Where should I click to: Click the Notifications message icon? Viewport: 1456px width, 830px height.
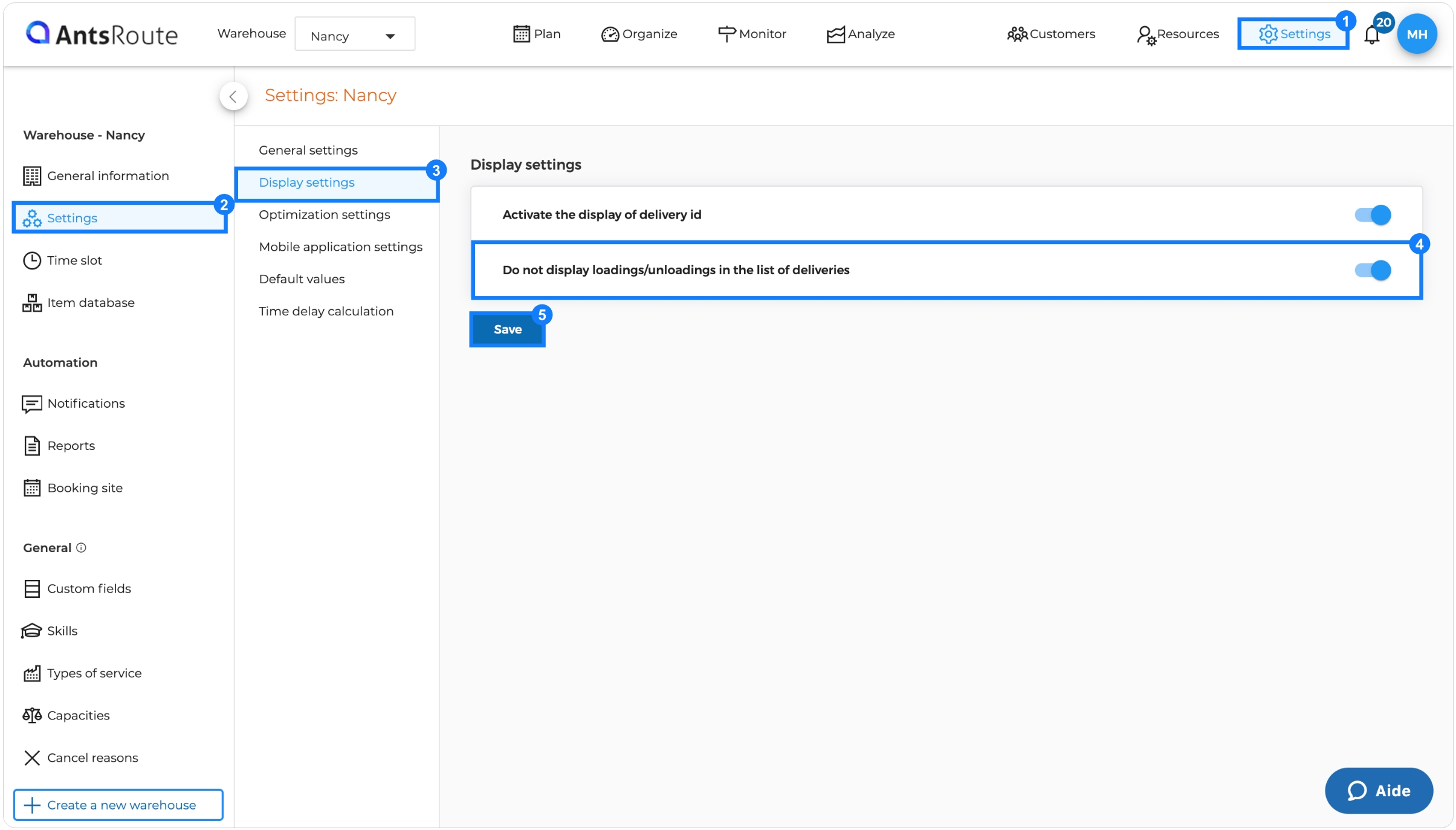click(32, 404)
